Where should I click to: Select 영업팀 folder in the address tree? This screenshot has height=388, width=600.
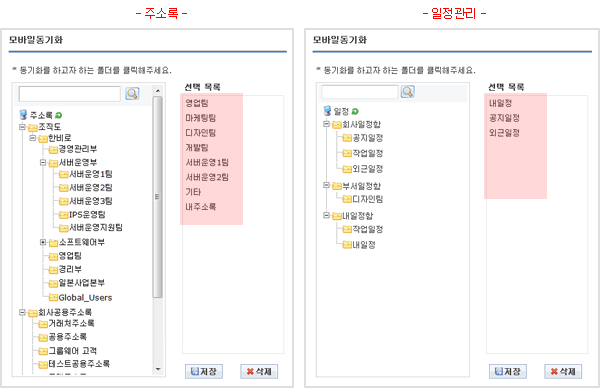[70, 256]
